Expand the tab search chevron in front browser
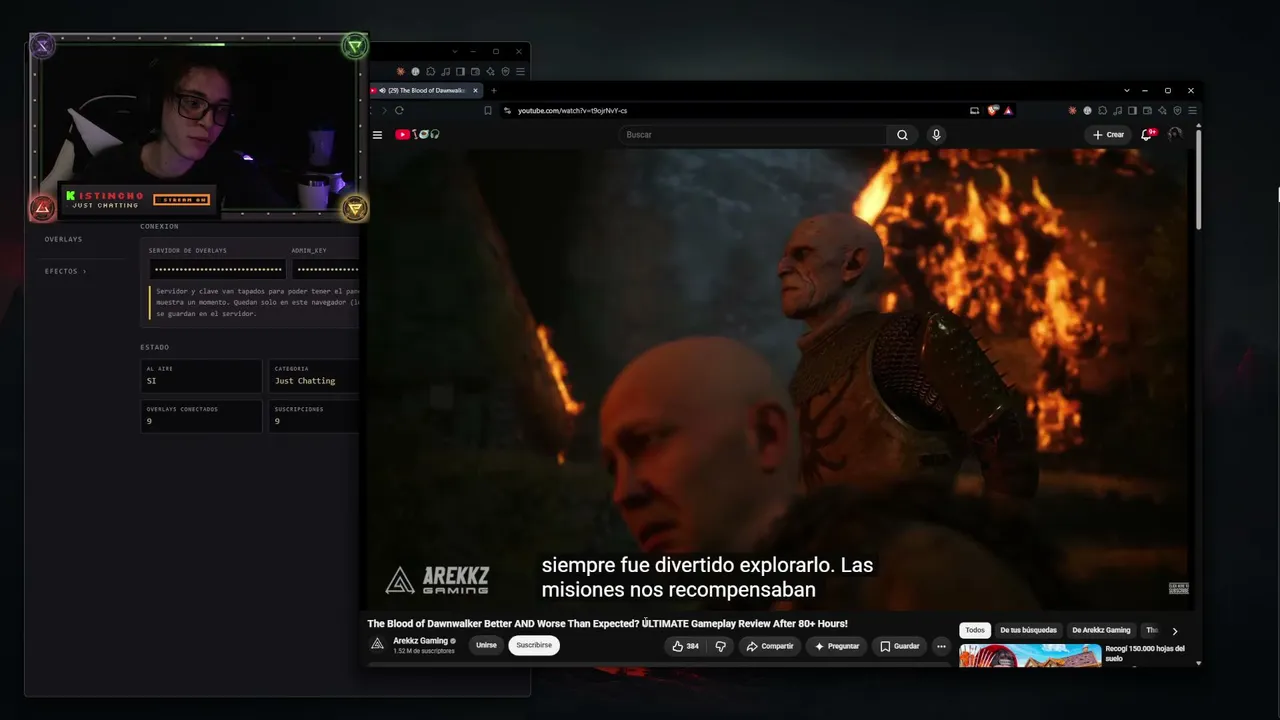Image resolution: width=1280 pixels, height=720 pixels. (x=1127, y=90)
